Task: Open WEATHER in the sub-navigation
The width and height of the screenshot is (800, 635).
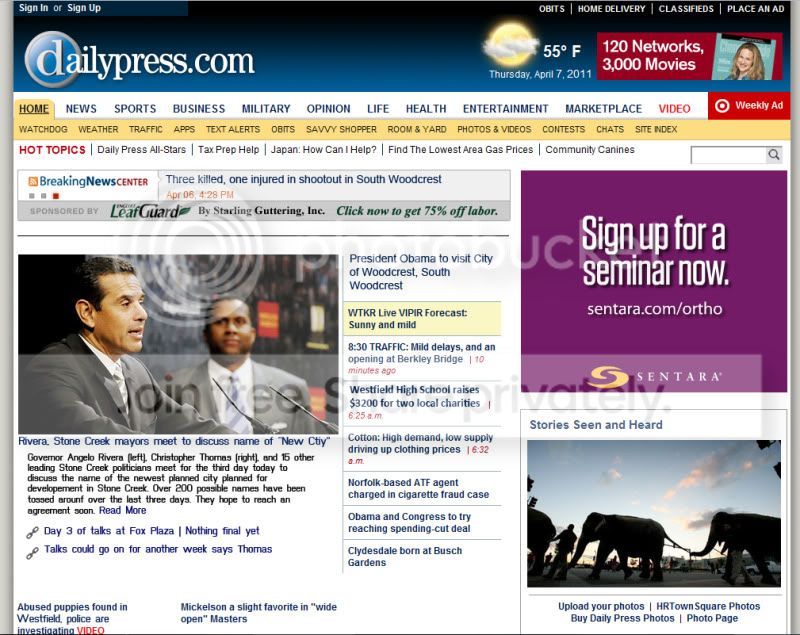Action: [x=98, y=130]
